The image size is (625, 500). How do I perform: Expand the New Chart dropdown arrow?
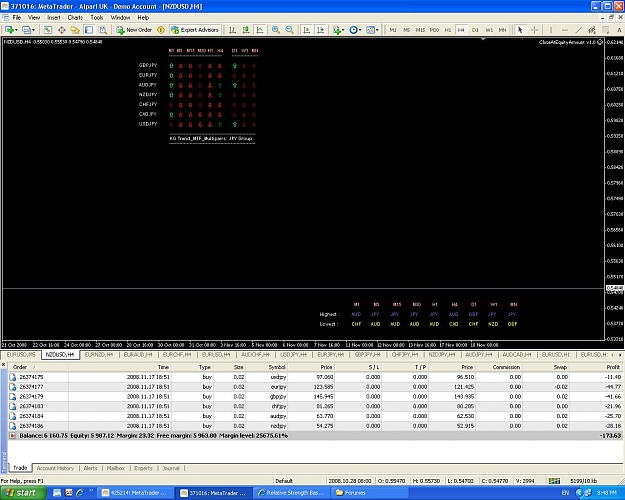tap(16, 30)
